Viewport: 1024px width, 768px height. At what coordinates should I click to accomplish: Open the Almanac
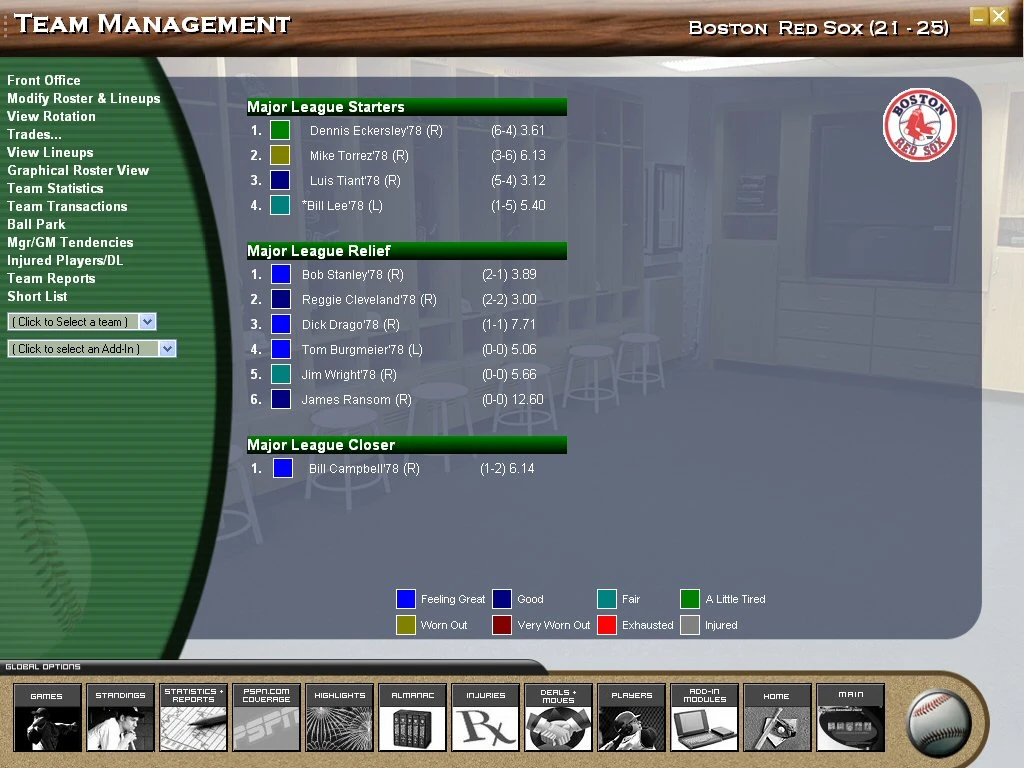(x=413, y=717)
